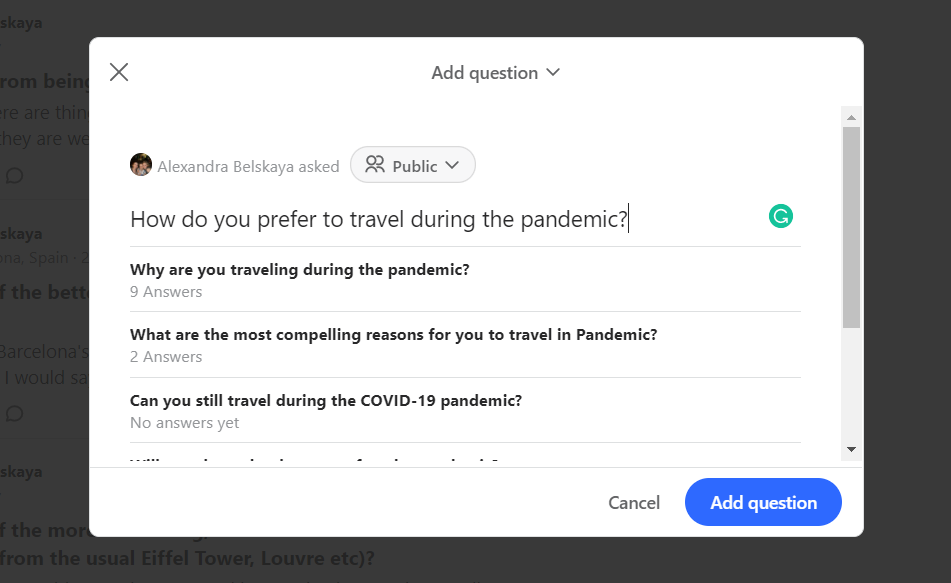Click the dialog scrollbar thumb
The image size is (951, 583).
851,227
